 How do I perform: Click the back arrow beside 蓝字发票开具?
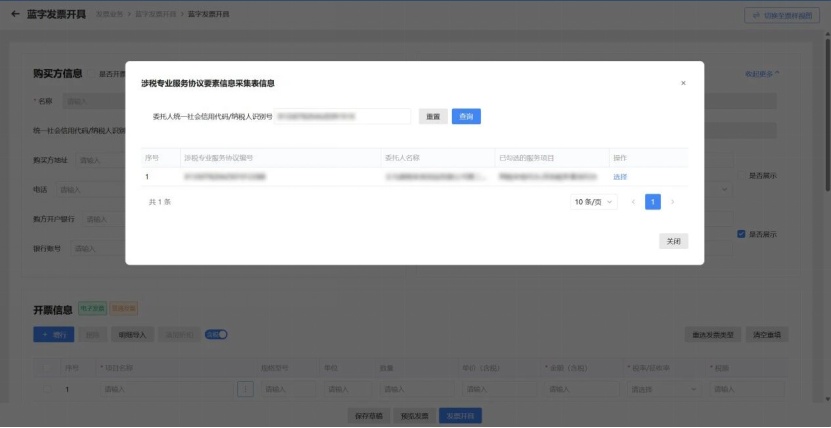pos(15,14)
